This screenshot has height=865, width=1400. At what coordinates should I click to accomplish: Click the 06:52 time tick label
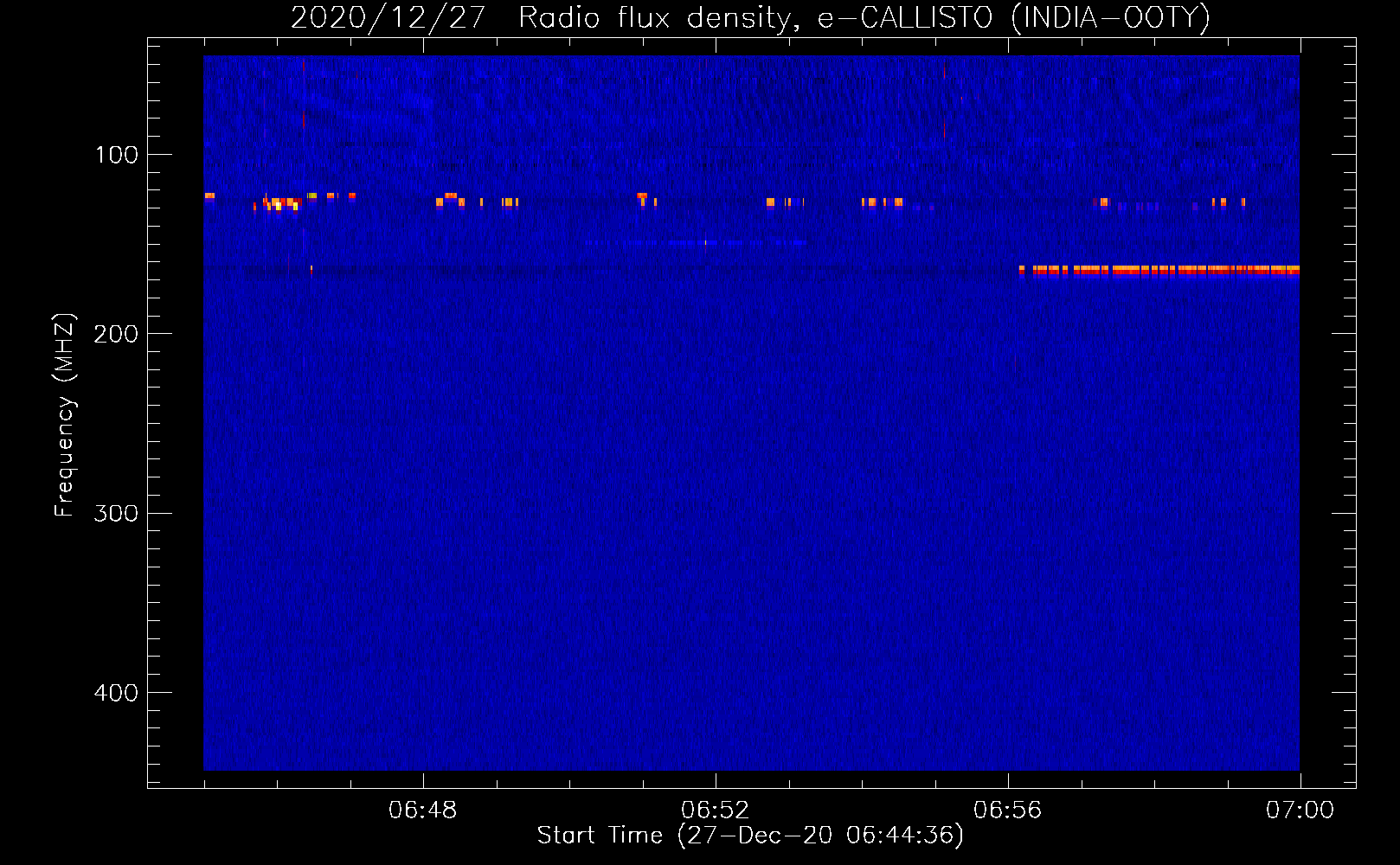coord(716,811)
